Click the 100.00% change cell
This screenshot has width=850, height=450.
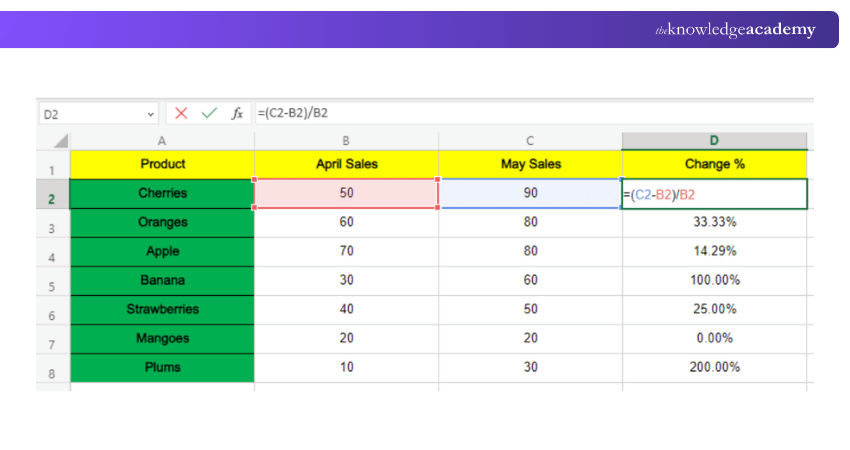pyautogui.click(x=714, y=281)
